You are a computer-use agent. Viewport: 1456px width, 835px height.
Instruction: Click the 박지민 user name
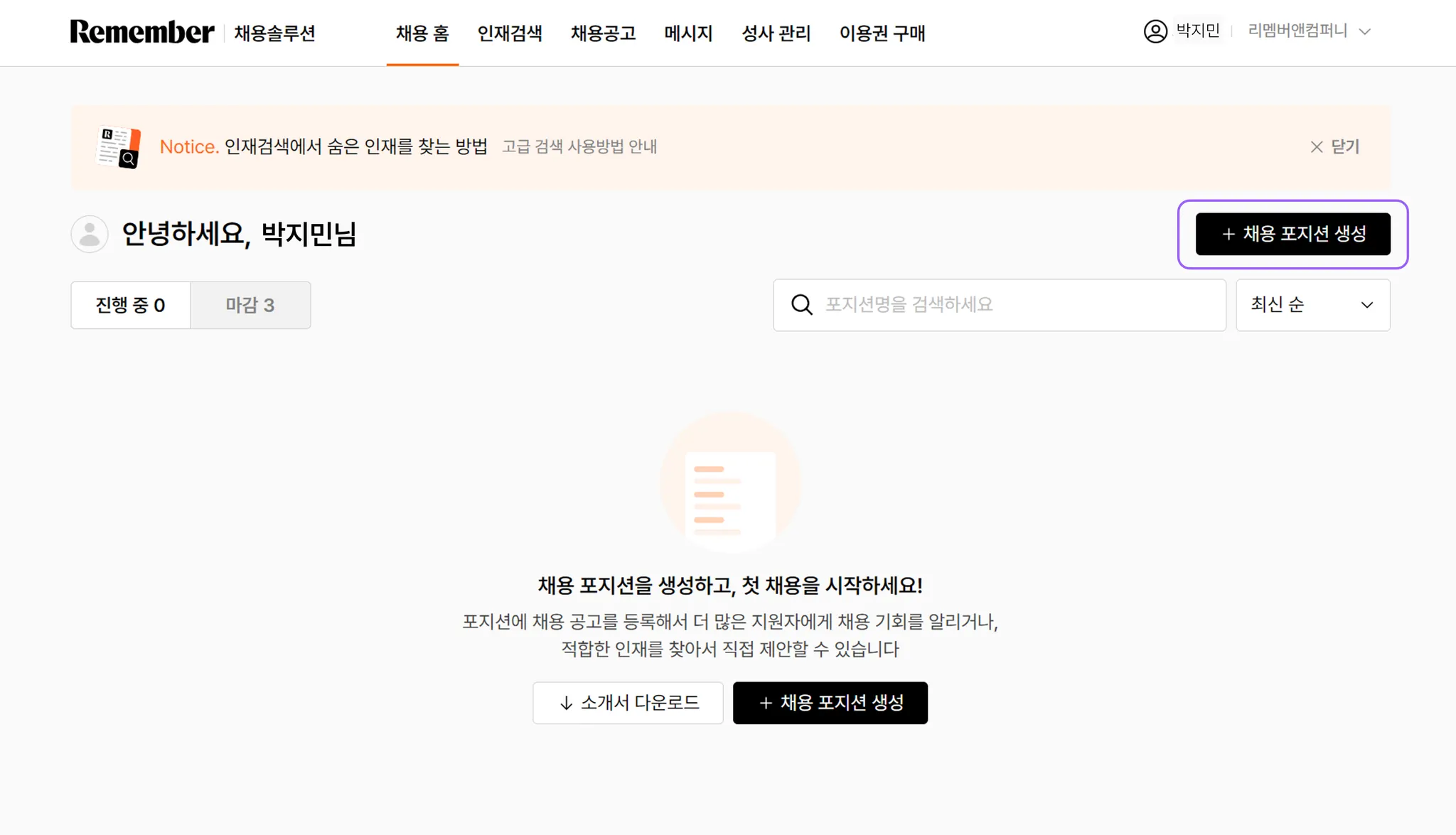point(1198,31)
